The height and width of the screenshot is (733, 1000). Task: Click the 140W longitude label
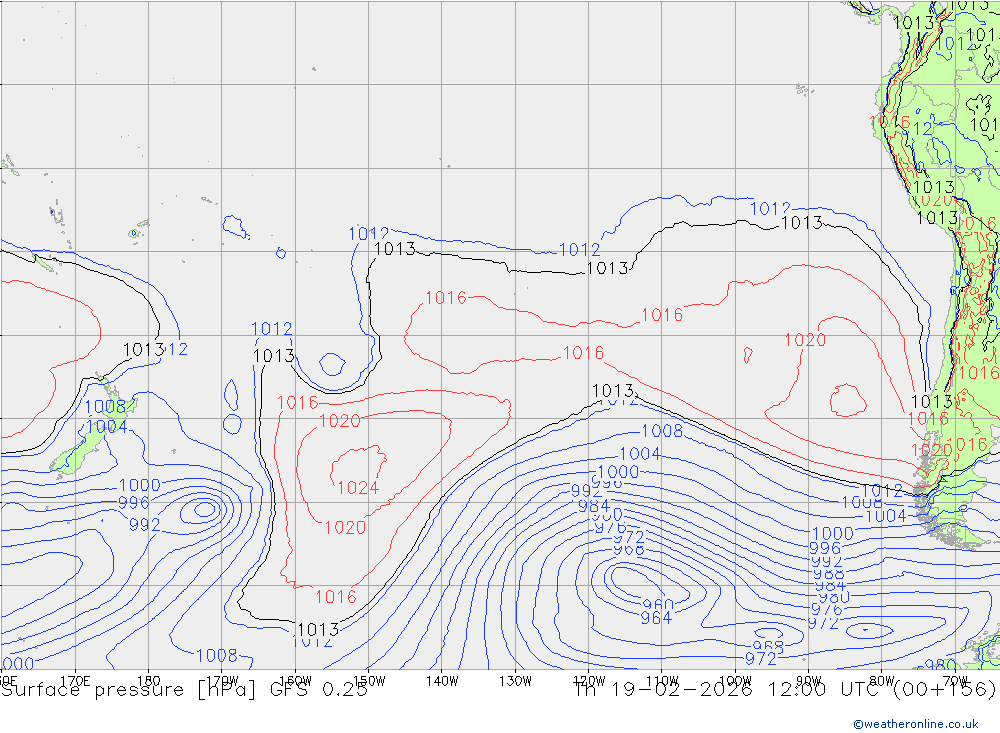[442, 681]
